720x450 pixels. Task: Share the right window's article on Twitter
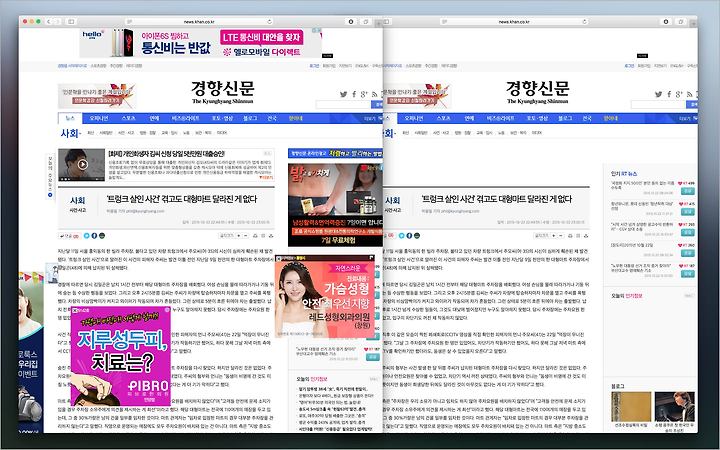tap(402, 236)
